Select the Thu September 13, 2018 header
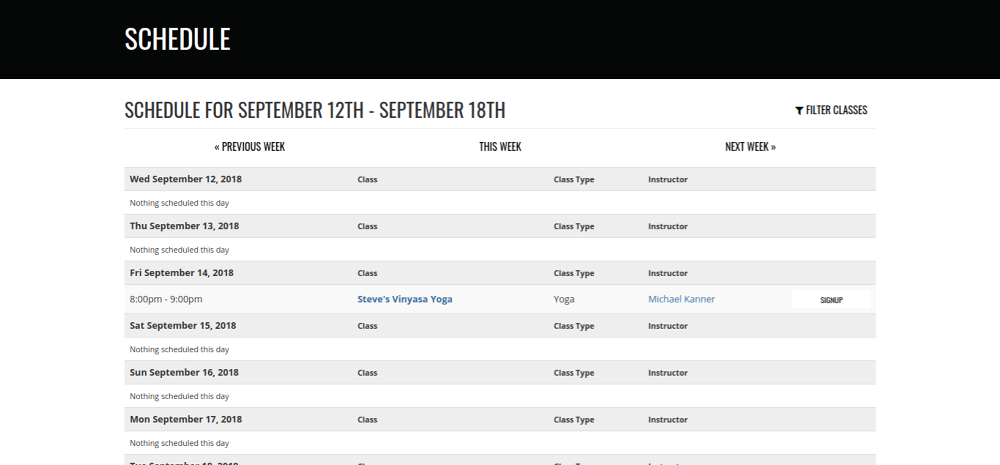The width and height of the screenshot is (1000, 465). pos(184,226)
